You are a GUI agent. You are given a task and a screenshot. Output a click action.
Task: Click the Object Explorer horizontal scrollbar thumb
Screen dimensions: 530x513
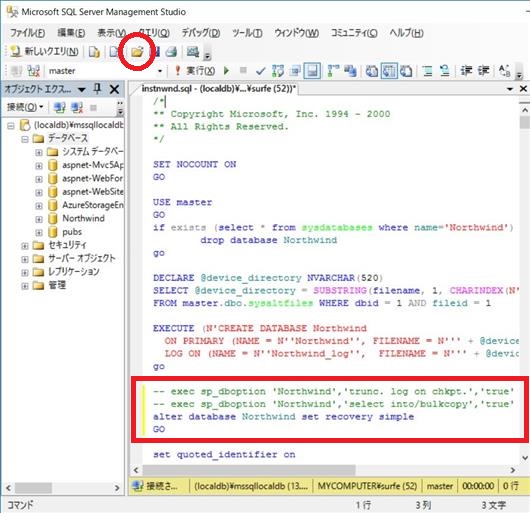[33, 488]
